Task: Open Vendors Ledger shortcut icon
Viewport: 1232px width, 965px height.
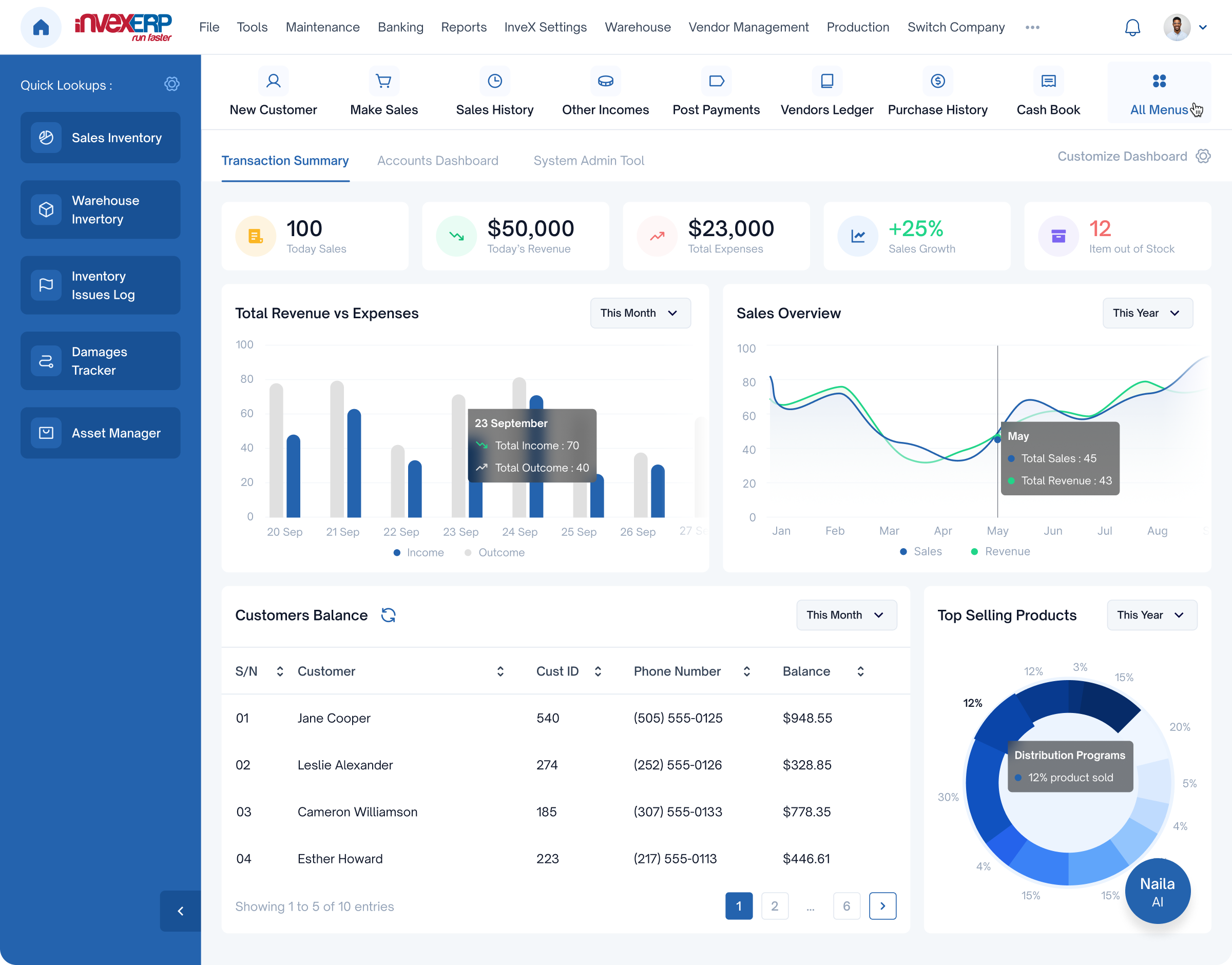Action: click(x=826, y=82)
